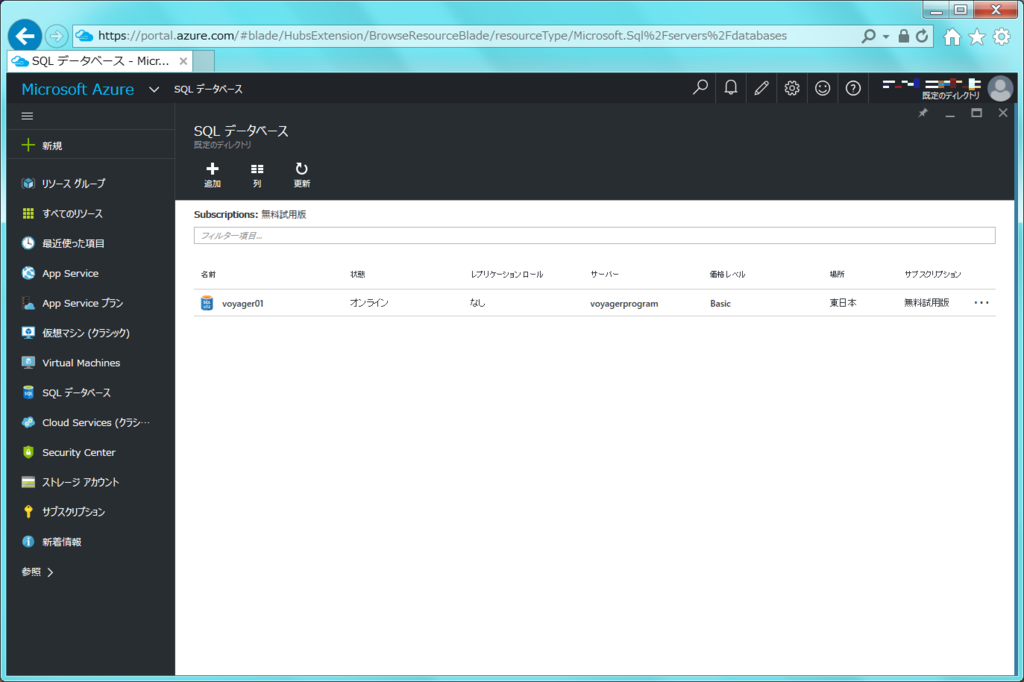Pin the blade with pin icon
Viewport: 1024px width, 682px height.
tap(923, 113)
